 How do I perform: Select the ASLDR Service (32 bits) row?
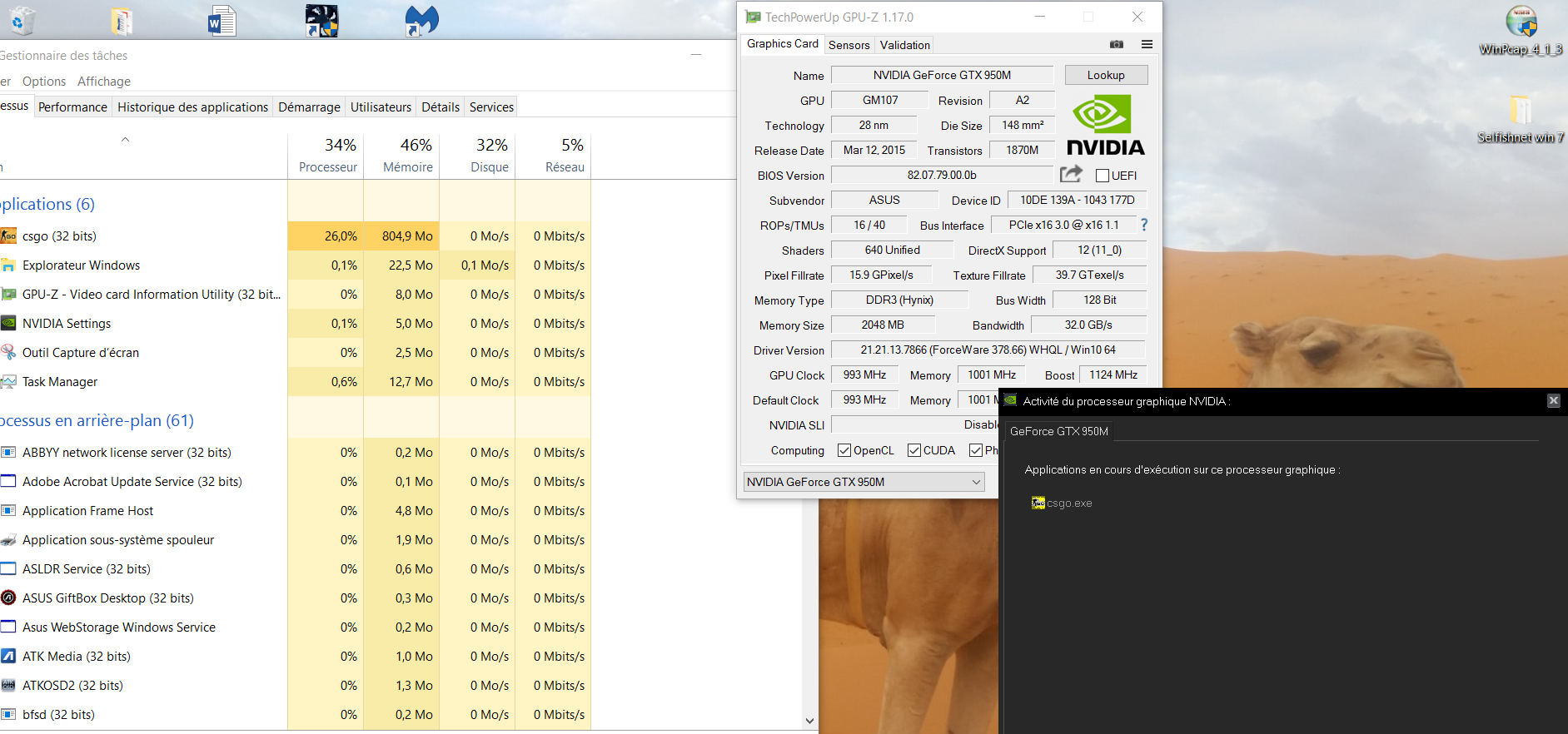[295, 568]
